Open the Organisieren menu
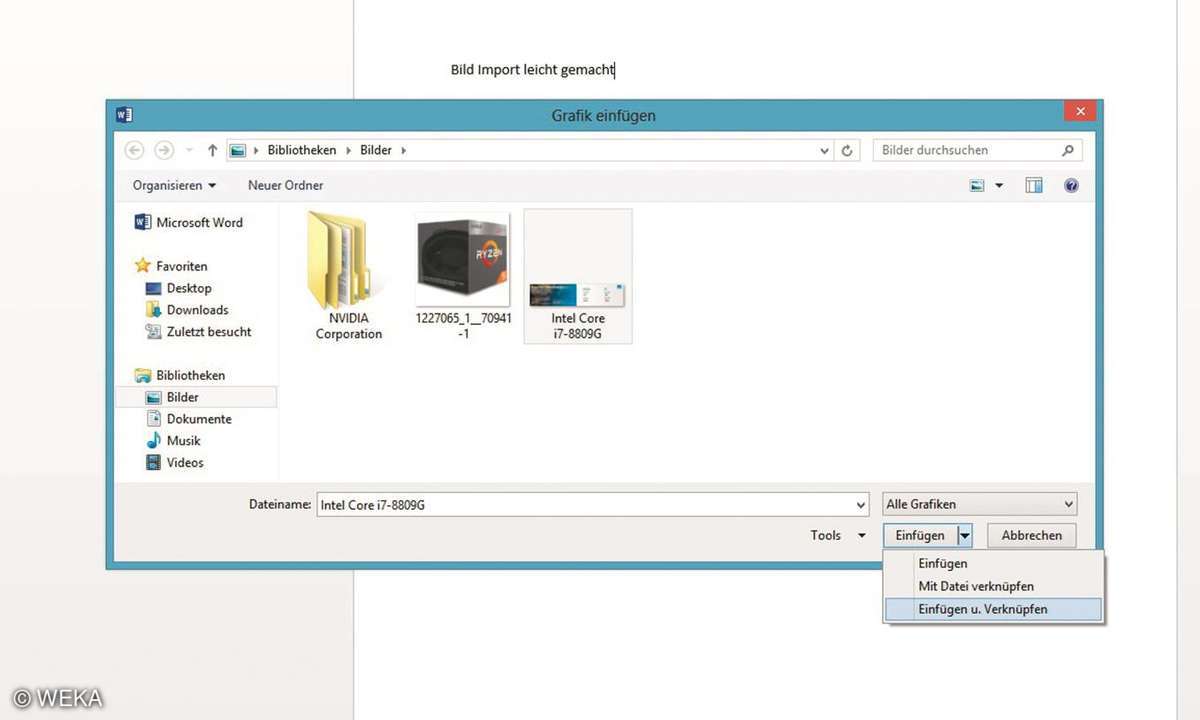This screenshot has width=1200, height=720. point(174,185)
